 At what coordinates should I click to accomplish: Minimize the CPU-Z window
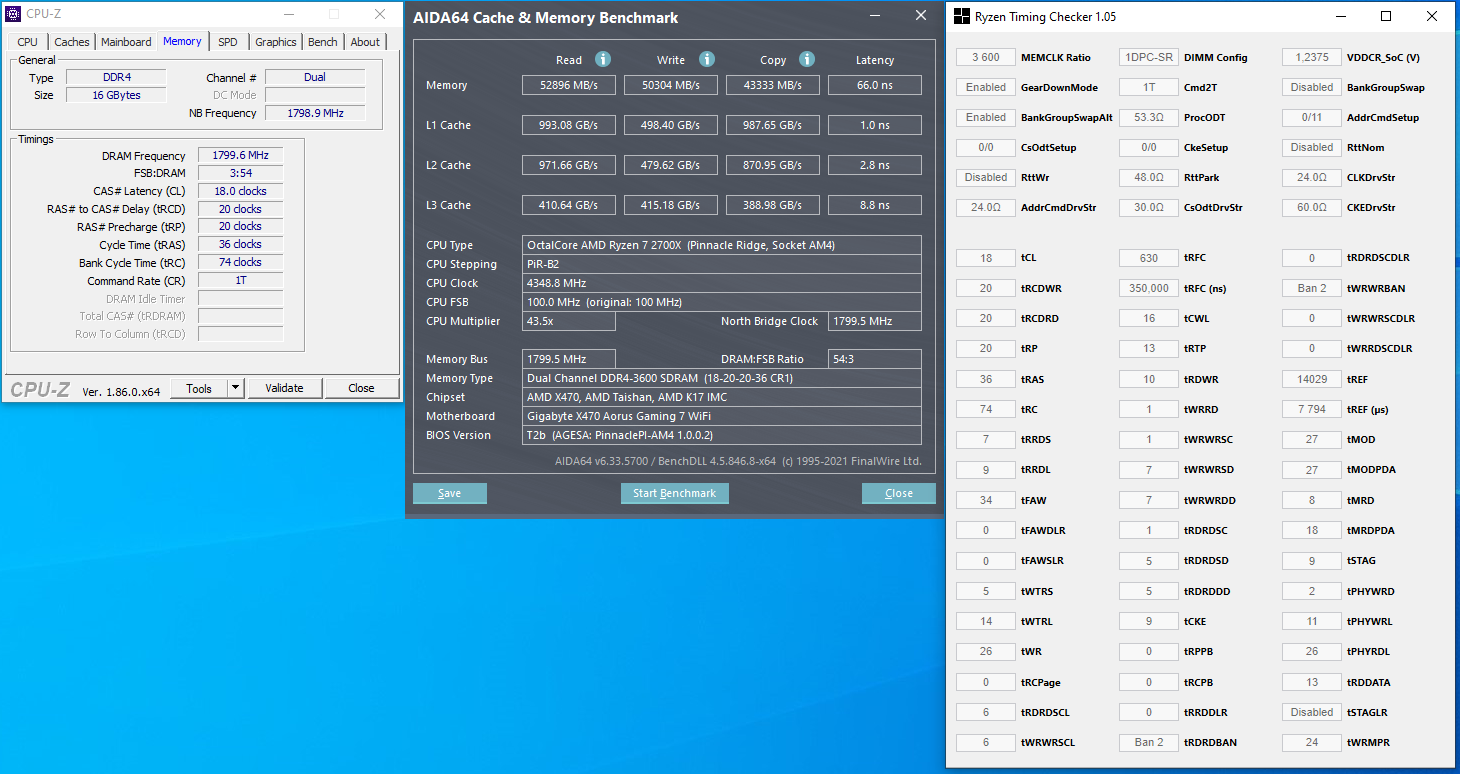289,14
